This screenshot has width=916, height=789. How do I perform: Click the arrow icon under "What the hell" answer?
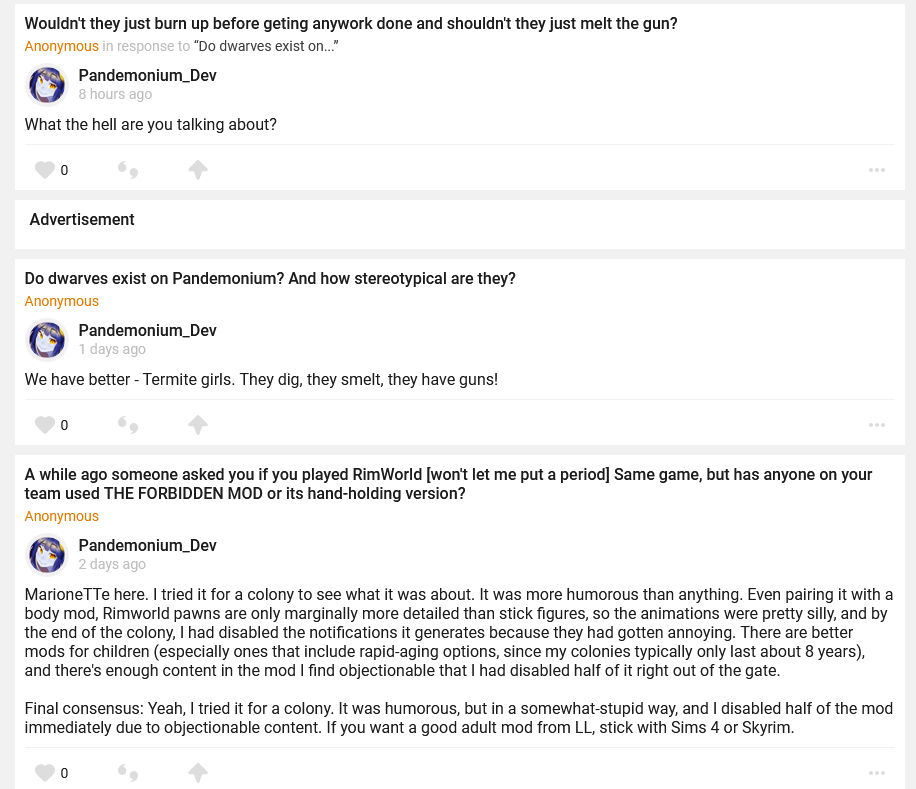198,170
